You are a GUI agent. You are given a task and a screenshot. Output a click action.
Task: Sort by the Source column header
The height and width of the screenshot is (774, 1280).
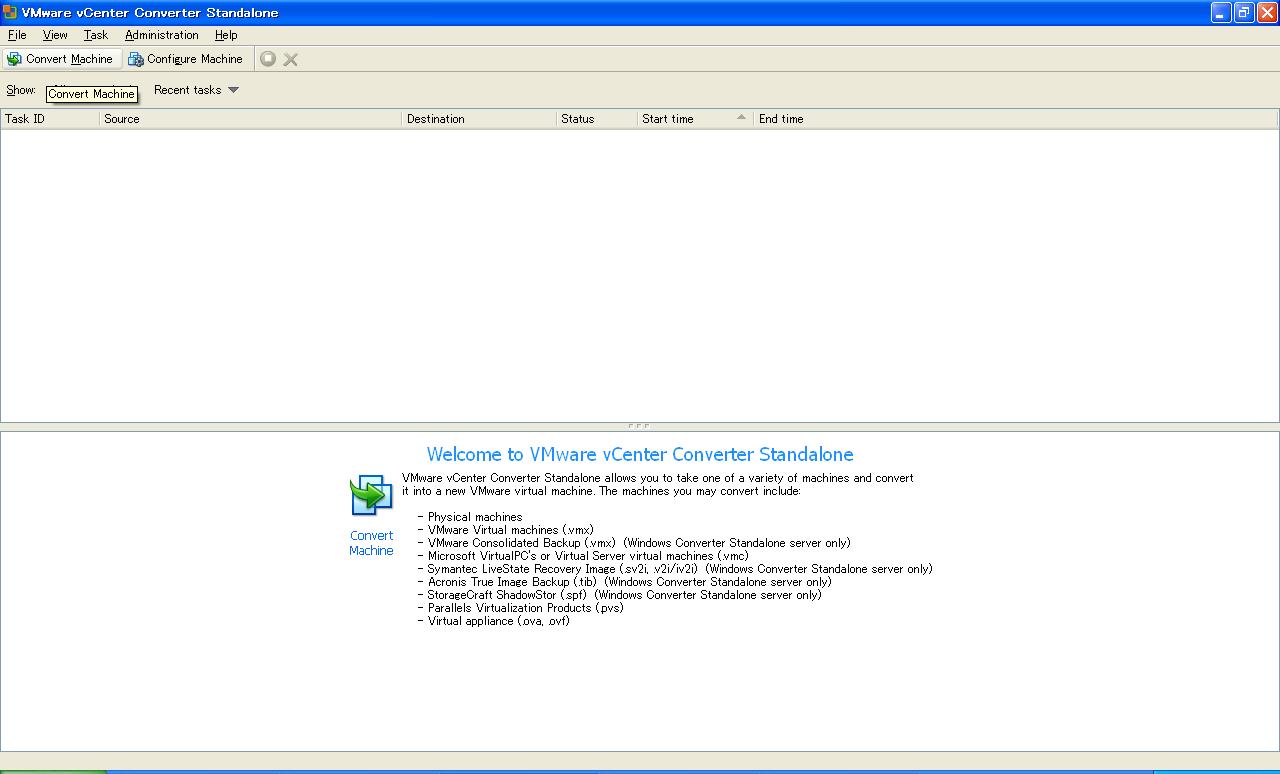(x=251, y=119)
